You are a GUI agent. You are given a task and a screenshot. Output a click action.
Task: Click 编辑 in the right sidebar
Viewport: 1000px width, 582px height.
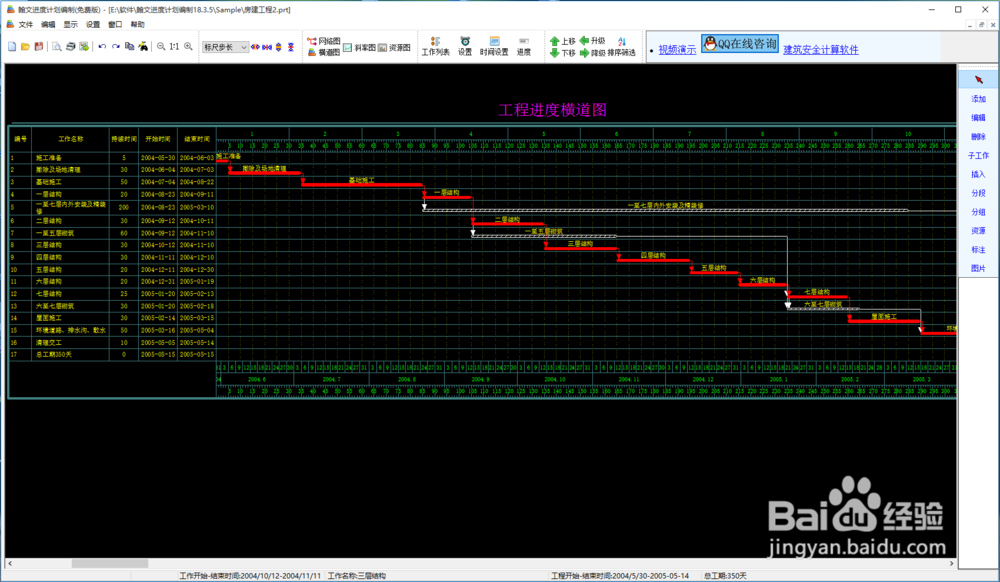[978, 117]
